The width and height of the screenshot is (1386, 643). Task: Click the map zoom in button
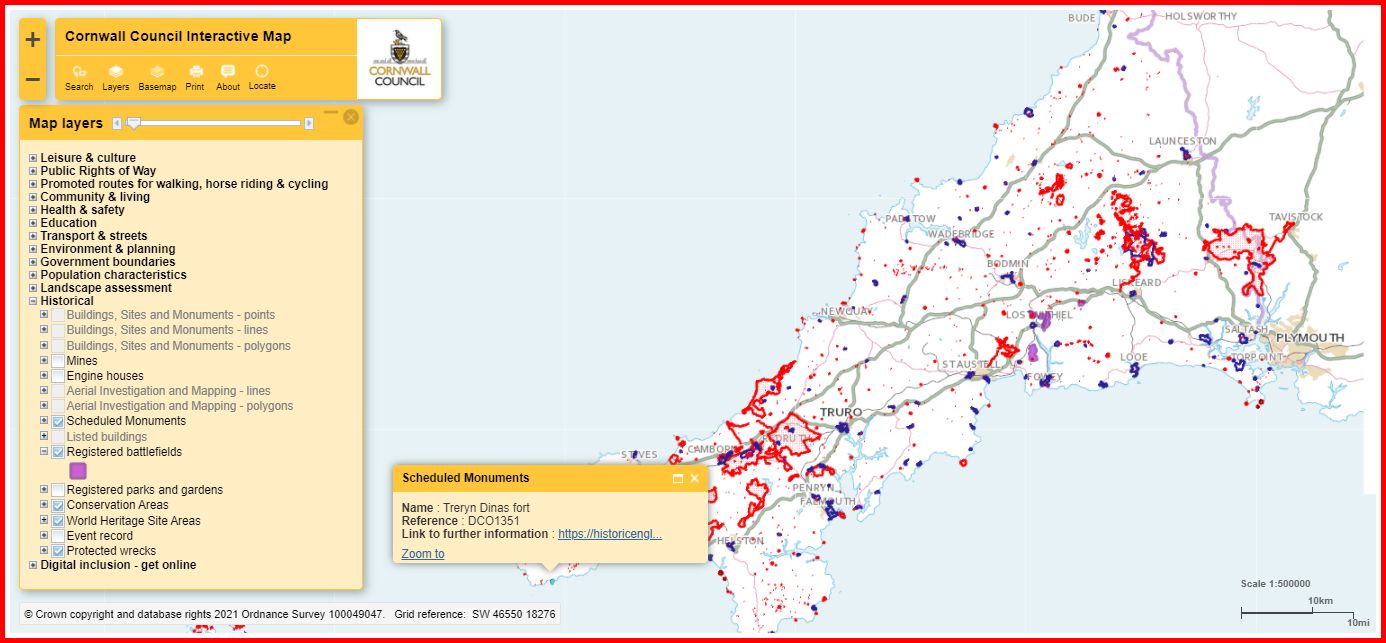[31, 38]
